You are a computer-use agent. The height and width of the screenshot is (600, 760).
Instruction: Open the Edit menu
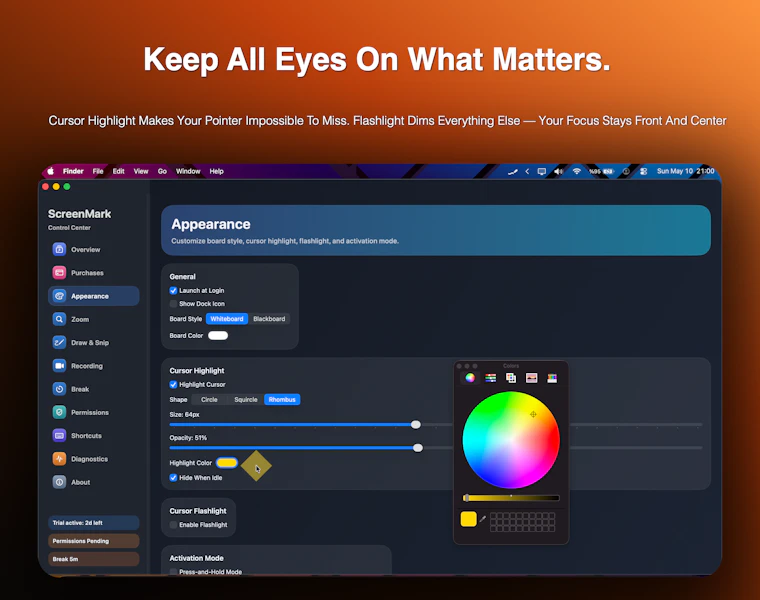[x=119, y=171]
